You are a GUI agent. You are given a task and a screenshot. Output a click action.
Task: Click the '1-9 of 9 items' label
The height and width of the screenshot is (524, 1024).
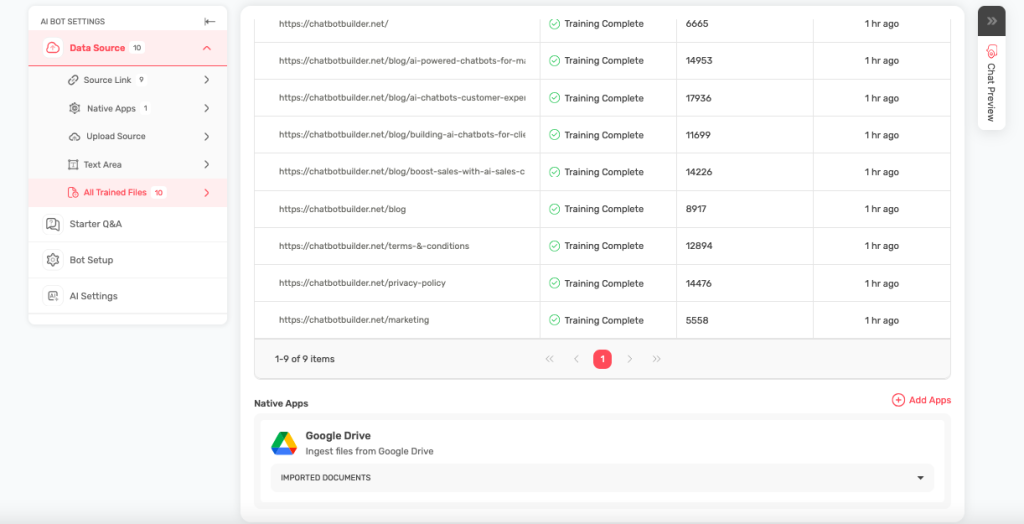(305, 359)
